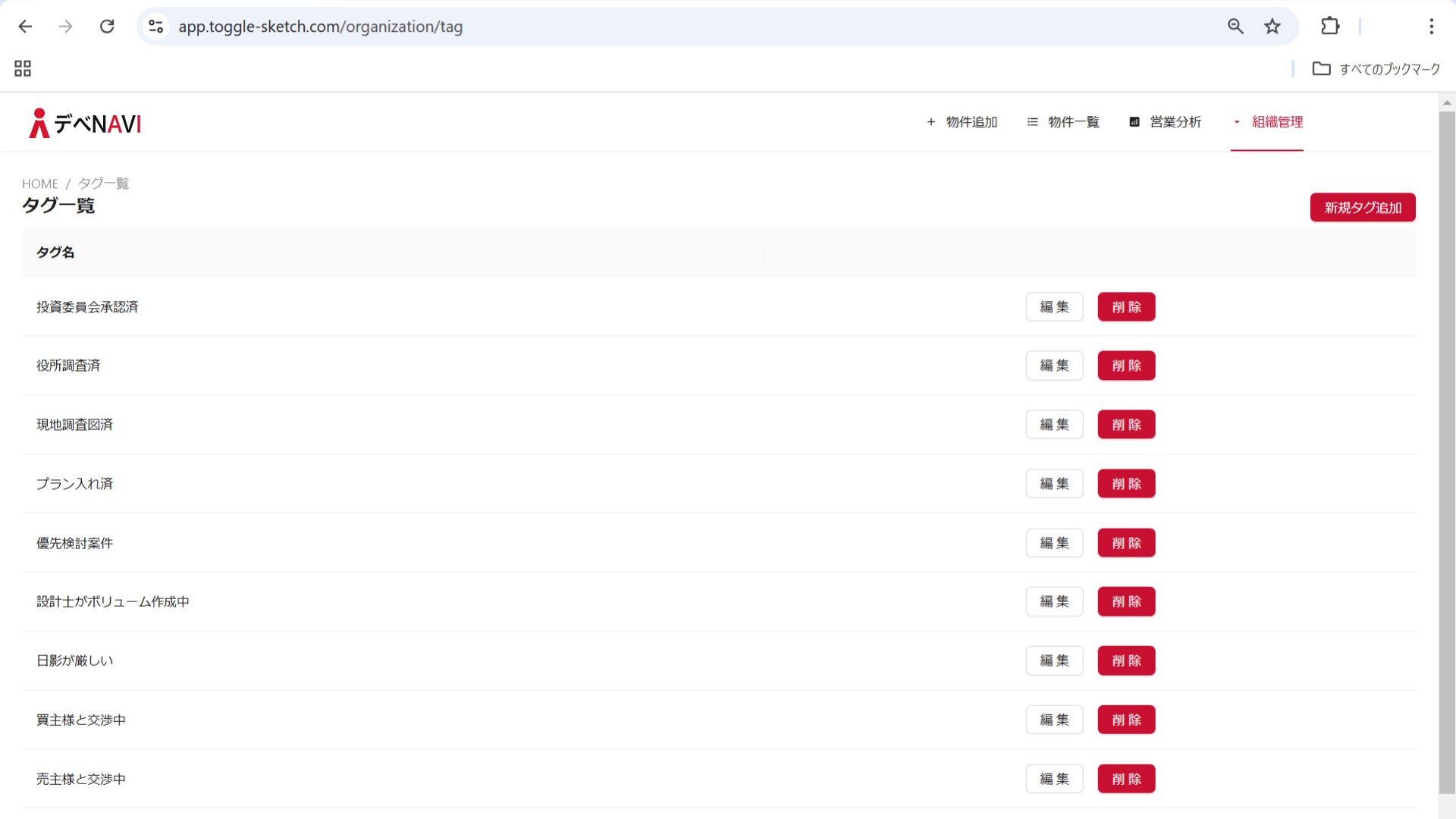
Task: Click the zoom magnifier icon in address bar
Action: pos(1235,27)
